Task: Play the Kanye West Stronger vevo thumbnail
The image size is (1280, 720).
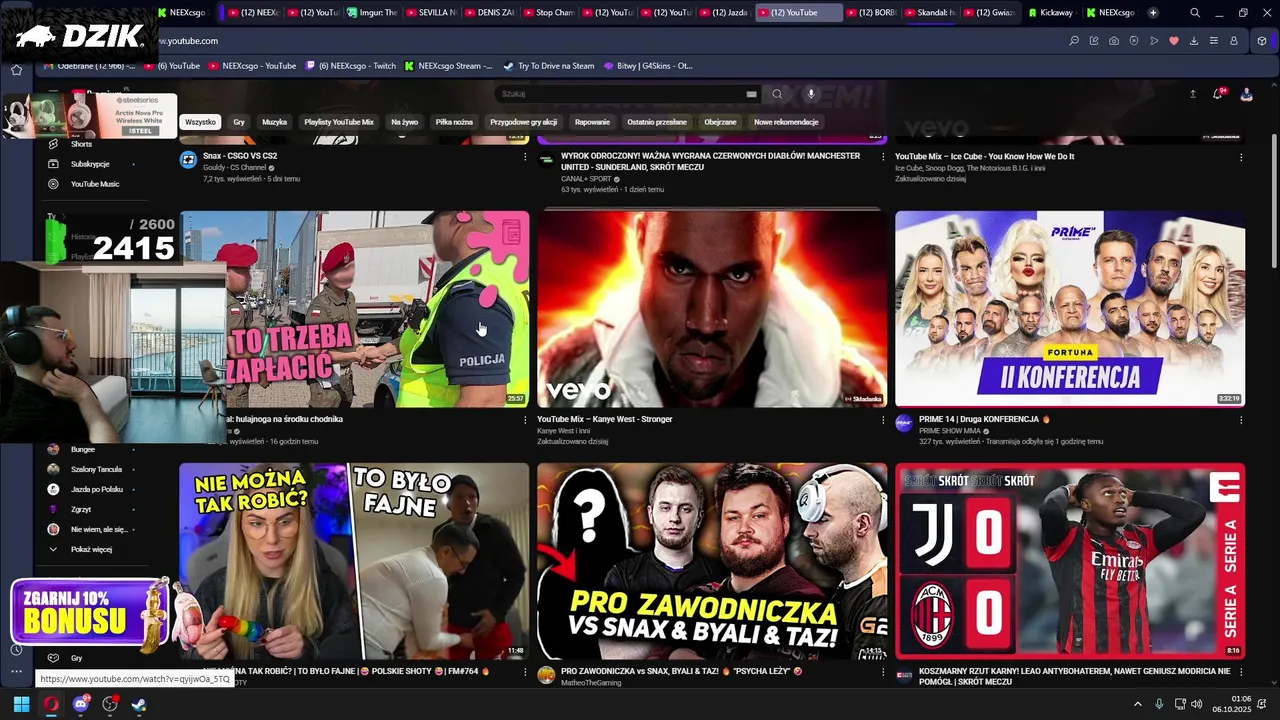Action: (712, 309)
